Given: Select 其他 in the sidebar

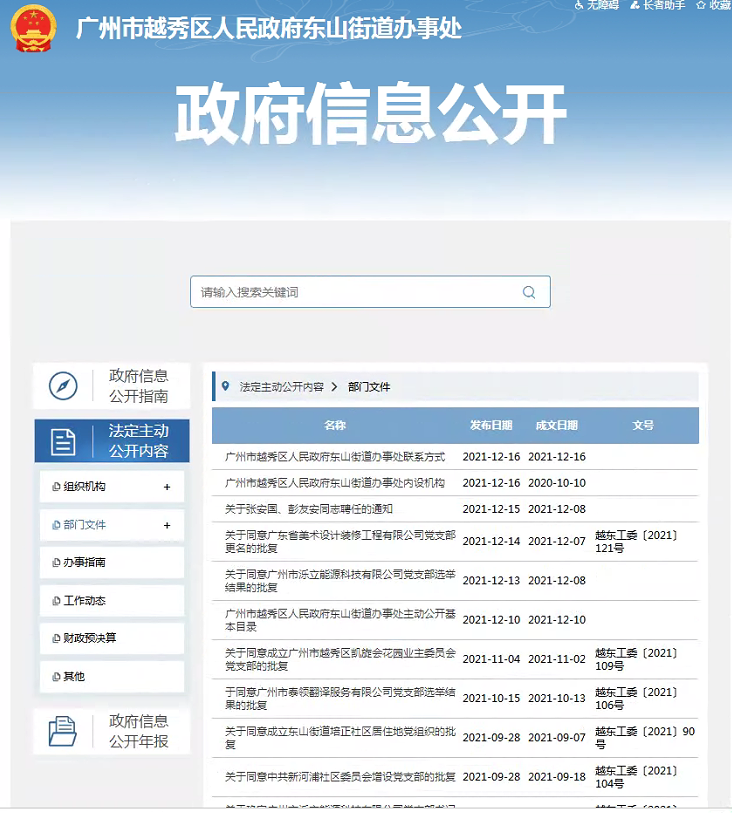Looking at the screenshot, I should click(74, 676).
